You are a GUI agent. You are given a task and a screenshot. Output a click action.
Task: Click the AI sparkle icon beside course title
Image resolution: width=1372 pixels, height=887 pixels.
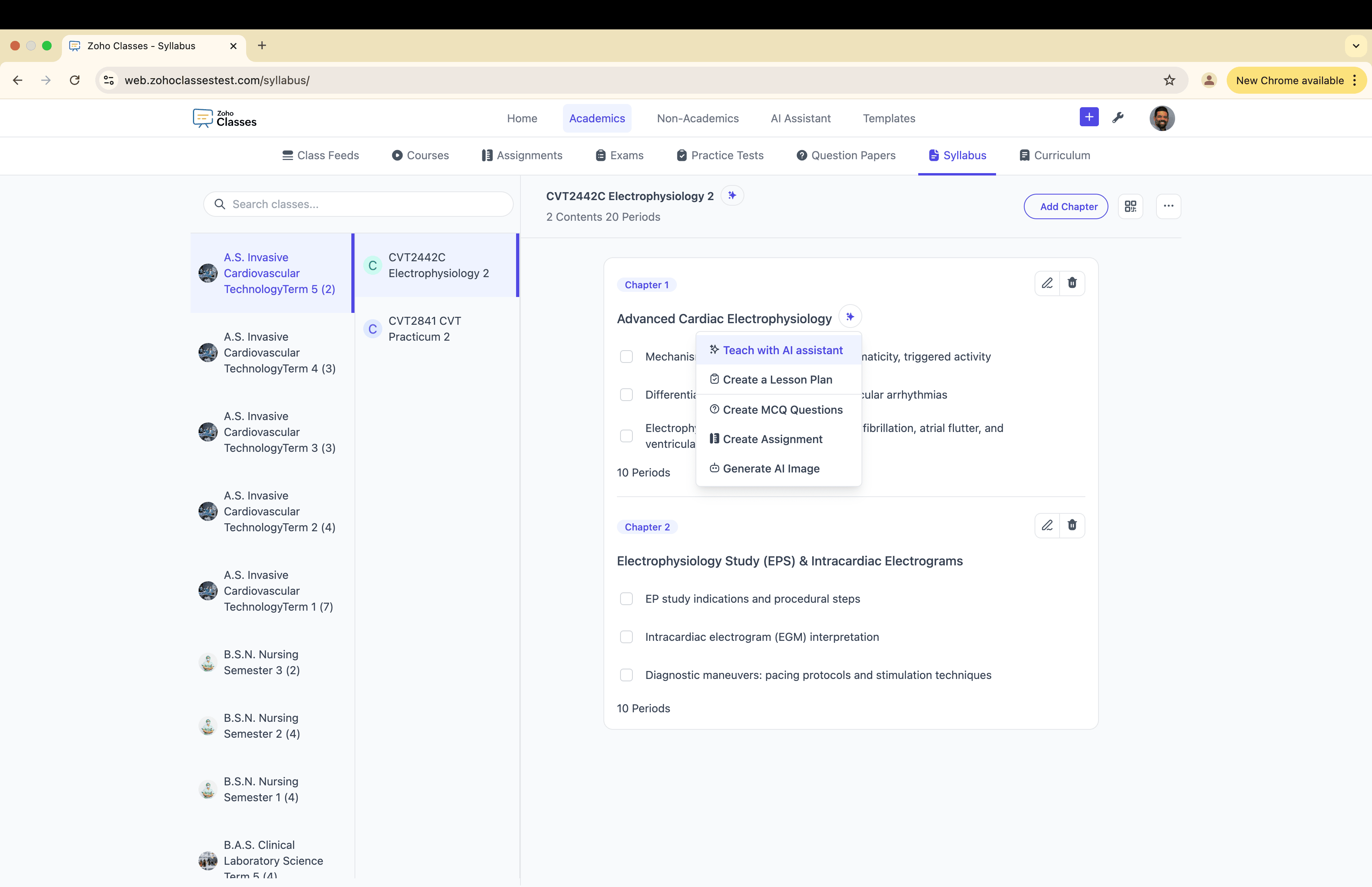coord(732,196)
